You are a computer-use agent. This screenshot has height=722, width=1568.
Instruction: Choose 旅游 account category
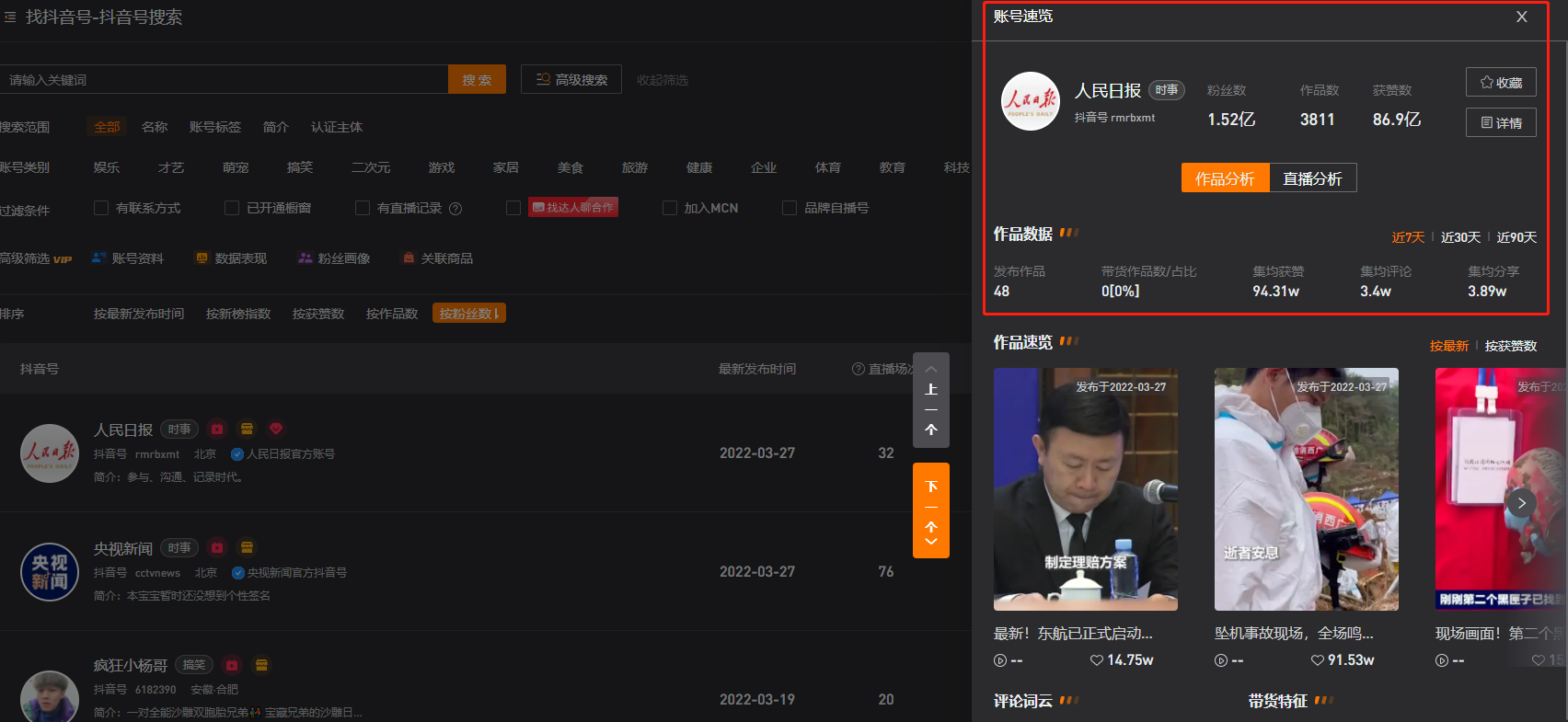point(635,167)
